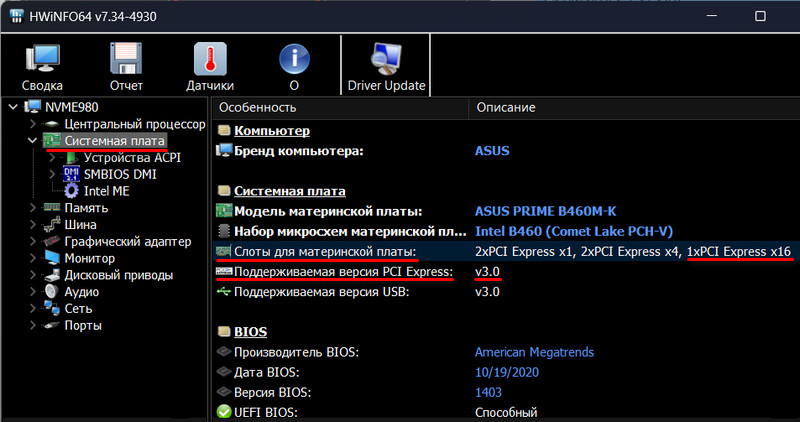800x422 pixels.
Task: Click the Отчет floppy disk report button
Action: (126, 67)
